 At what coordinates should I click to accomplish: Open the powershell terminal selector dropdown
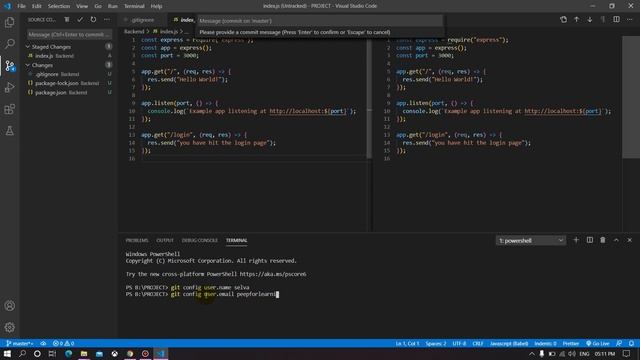coord(531,240)
